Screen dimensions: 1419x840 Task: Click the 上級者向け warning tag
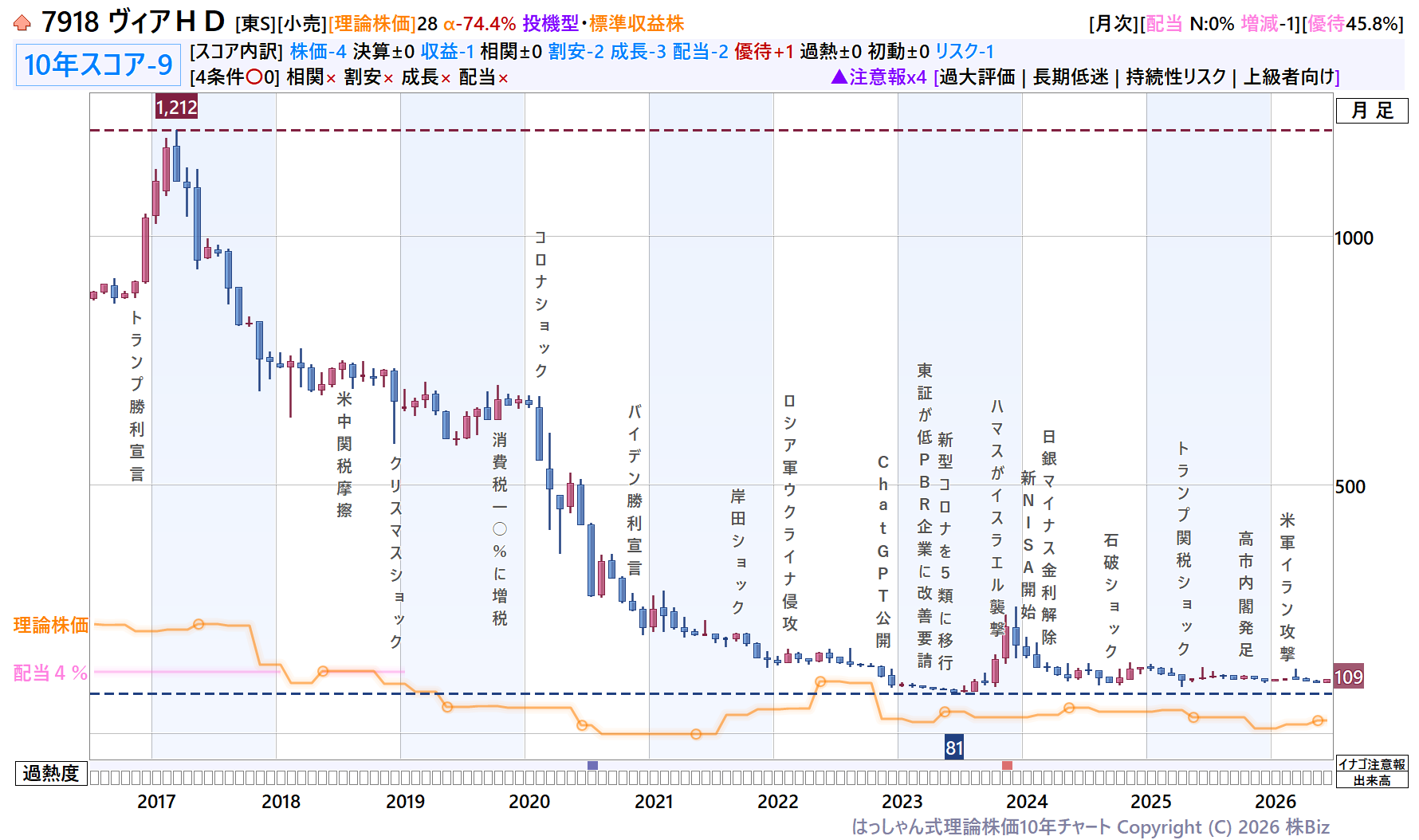point(1289,77)
